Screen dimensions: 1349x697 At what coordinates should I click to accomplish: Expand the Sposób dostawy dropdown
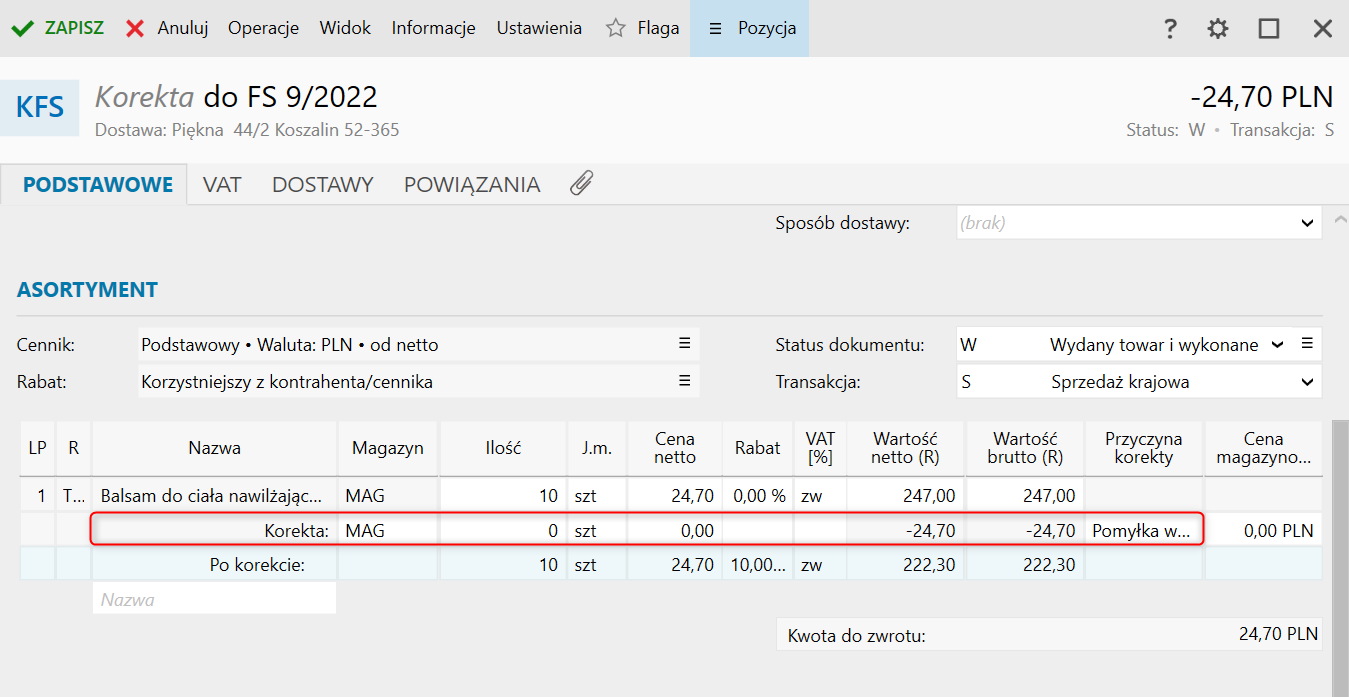[x=1307, y=223]
